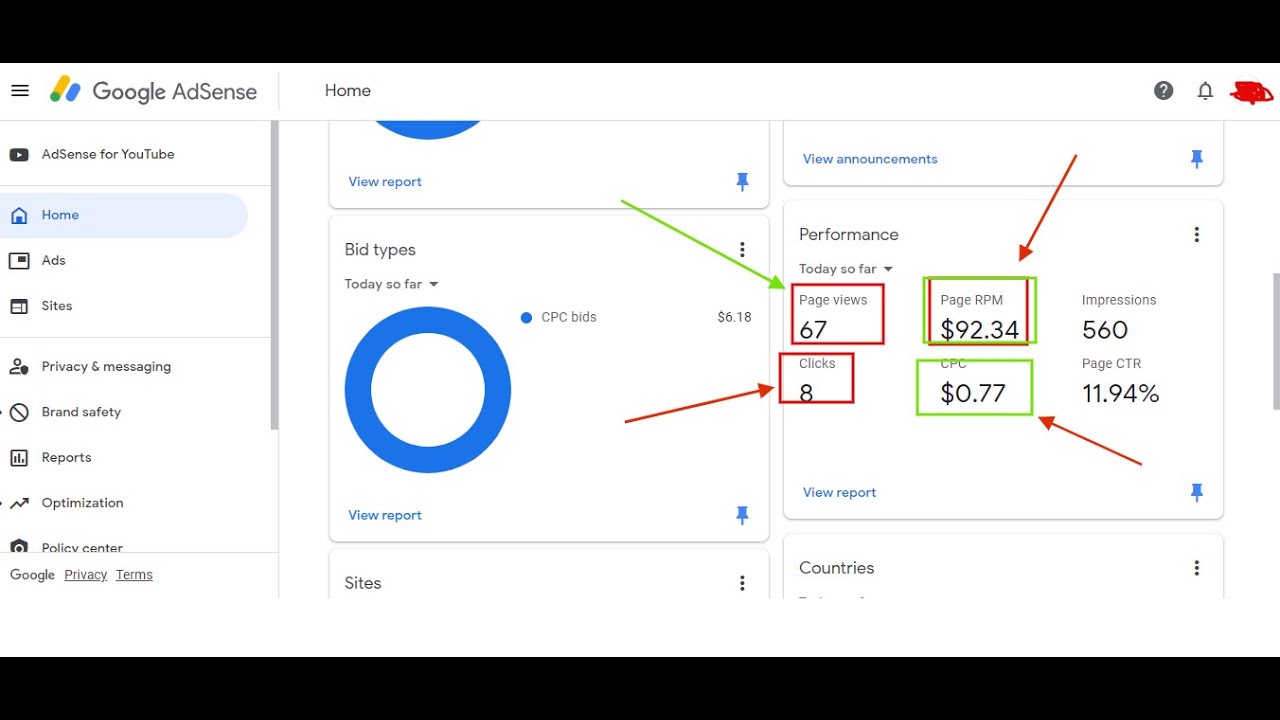Pin the Bid types card
This screenshot has height=720, width=1280.
tap(742, 515)
